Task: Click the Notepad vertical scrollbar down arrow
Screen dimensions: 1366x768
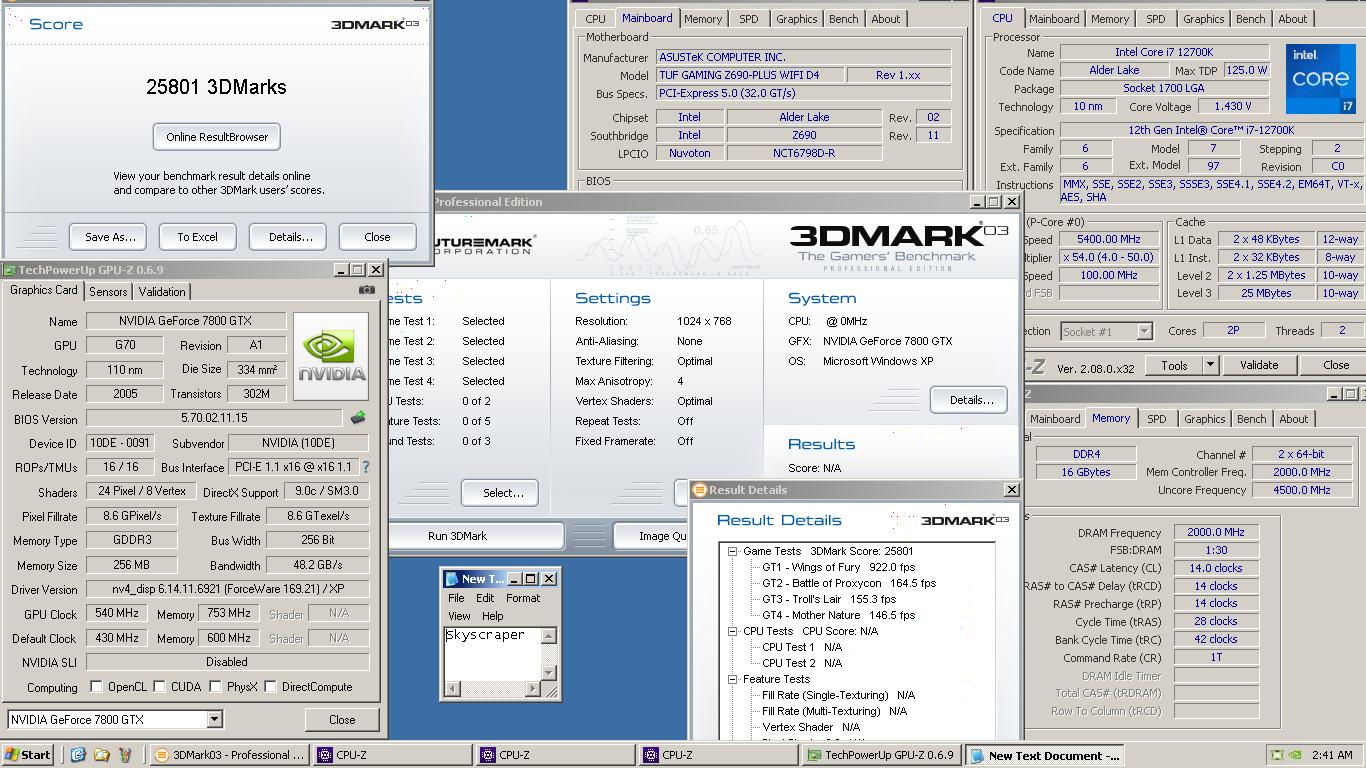Action: click(x=548, y=673)
